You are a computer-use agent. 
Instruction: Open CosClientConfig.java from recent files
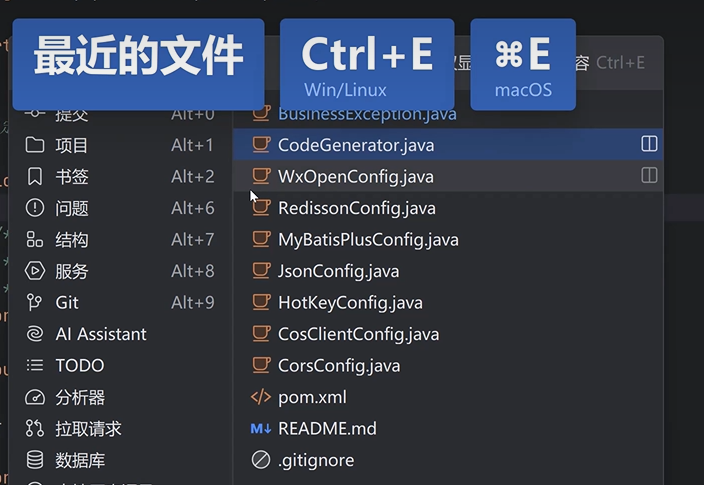tap(448, 334)
